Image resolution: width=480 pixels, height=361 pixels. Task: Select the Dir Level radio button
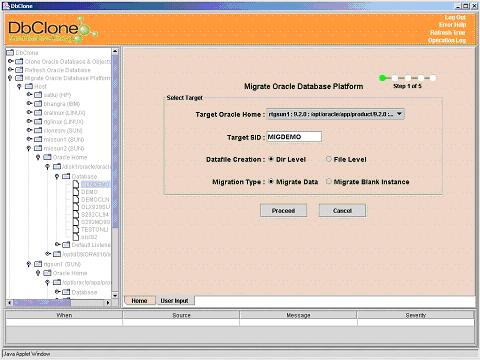[271, 159]
